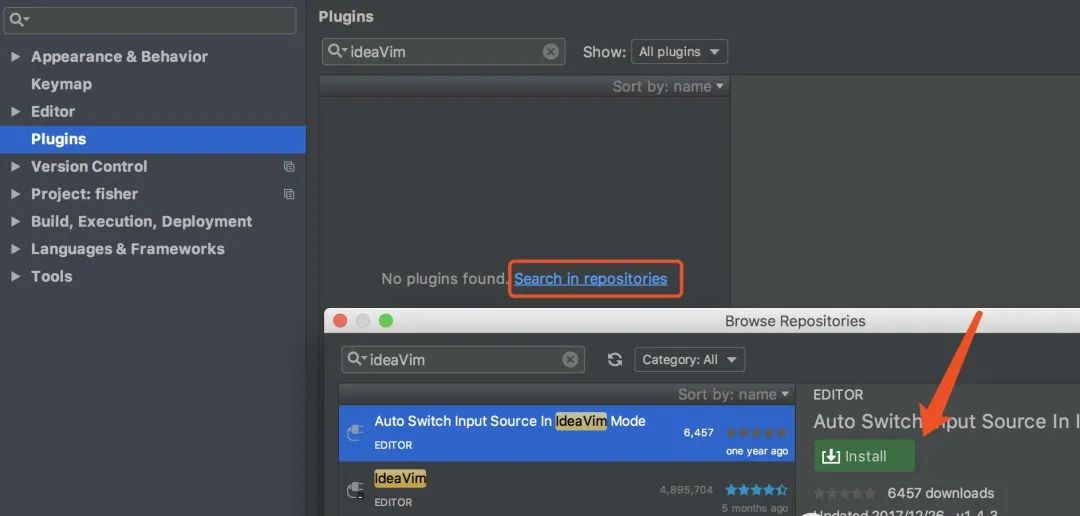Click the green Install button
This screenshot has height=516, width=1080.
(x=864, y=456)
